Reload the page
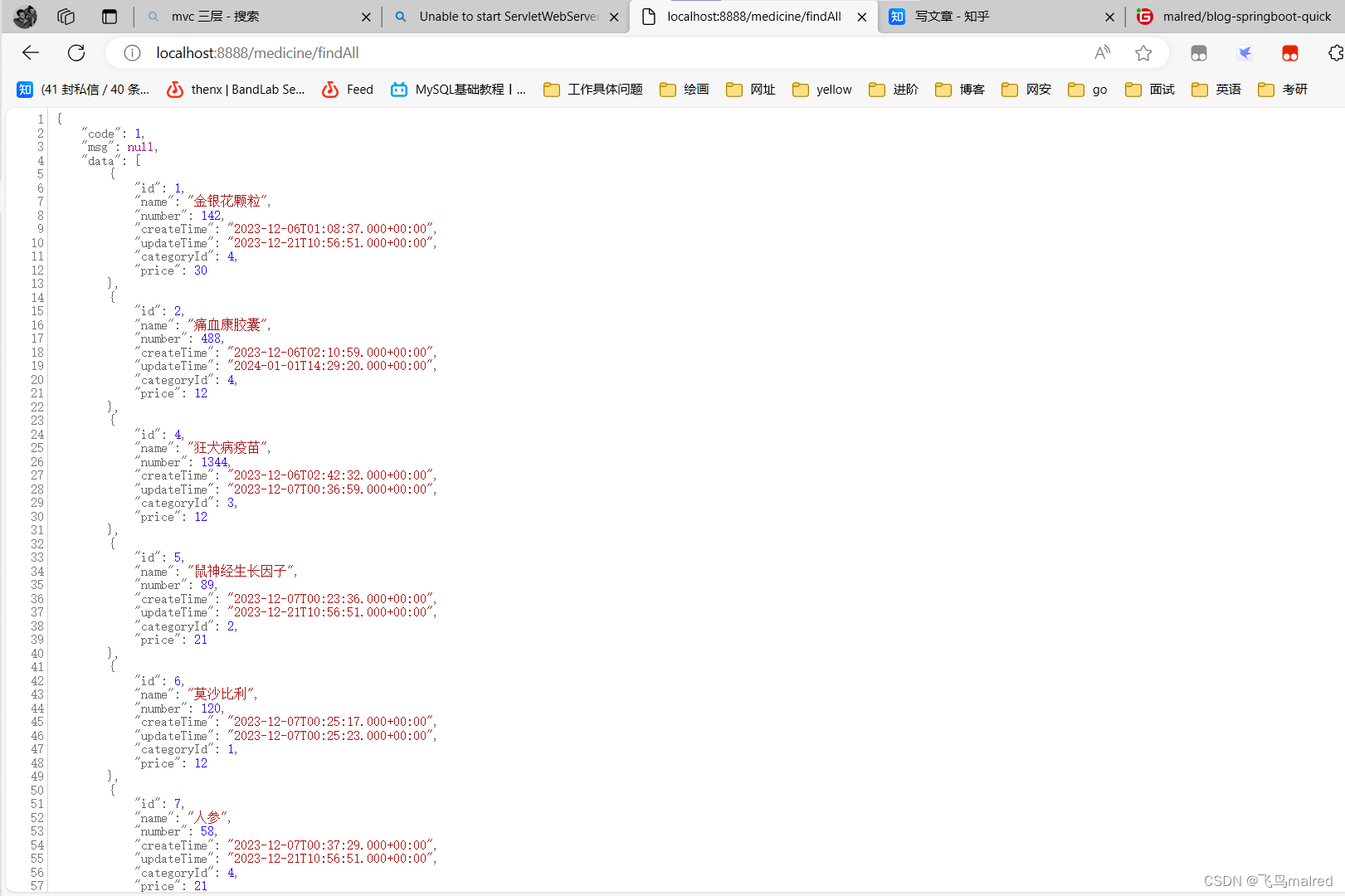This screenshot has width=1345, height=896. [x=76, y=53]
